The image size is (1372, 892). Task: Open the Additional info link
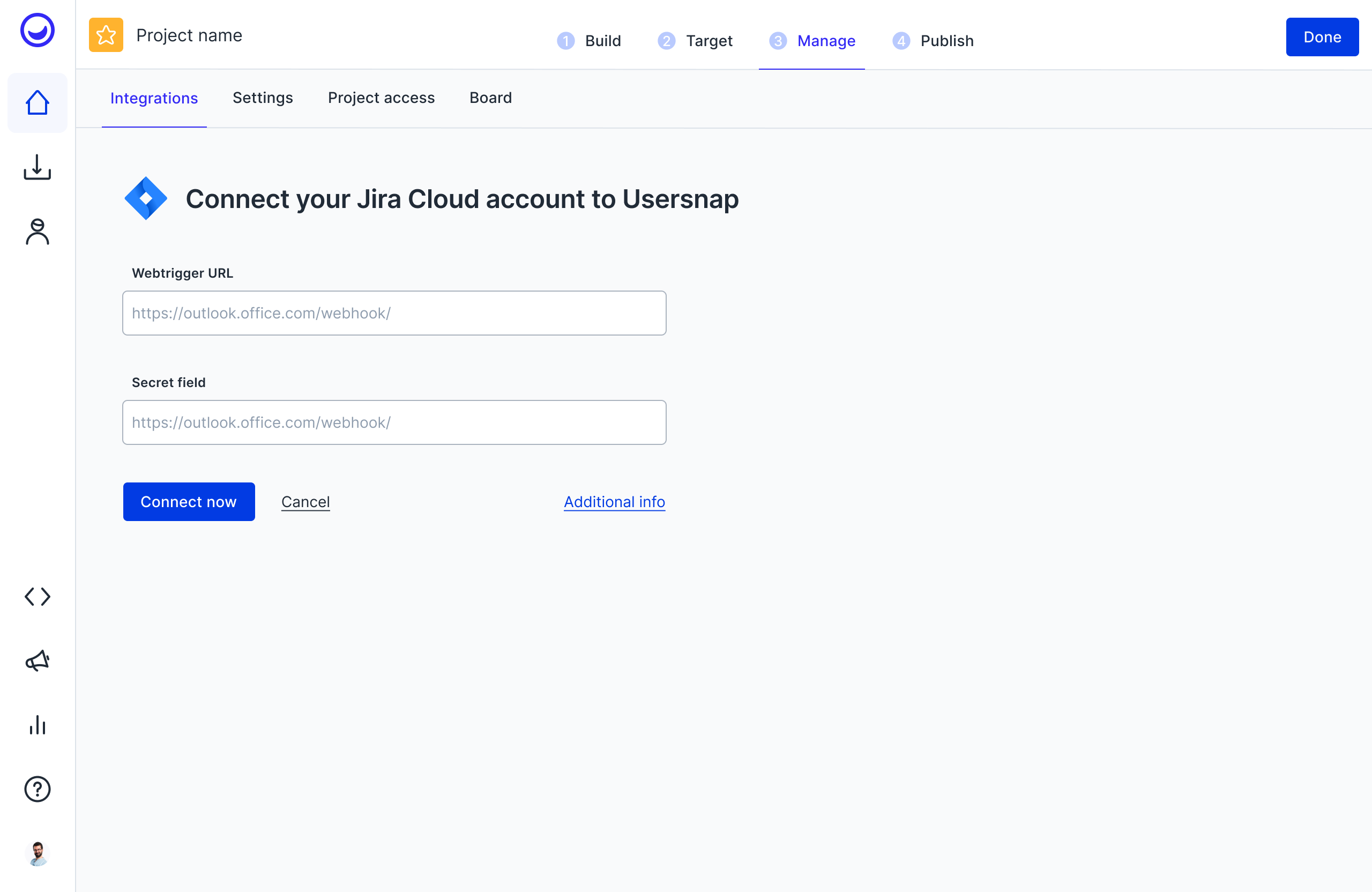(x=615, y=502)
